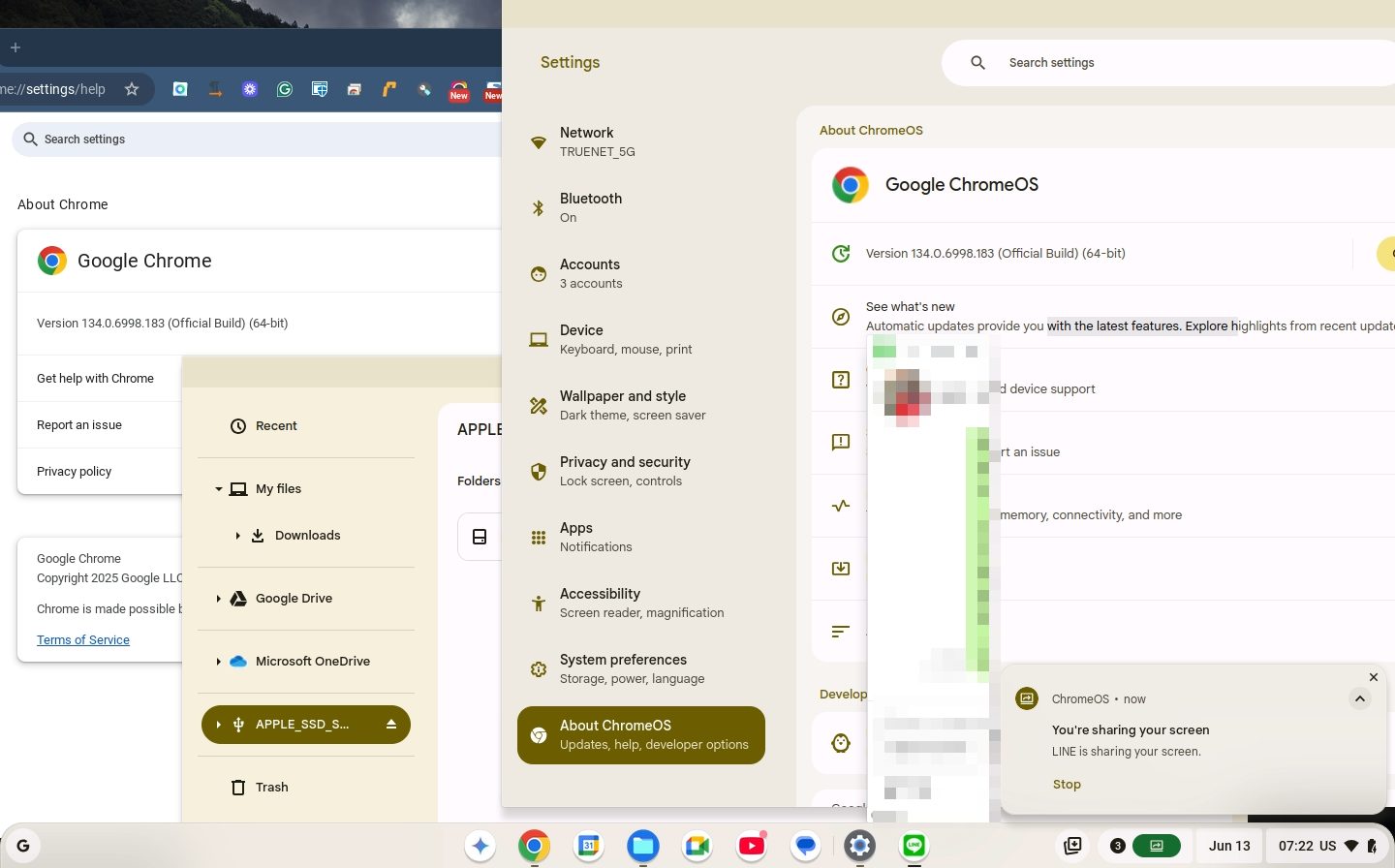This screenshot has width=1395, height=868.
Task: Click the additional details lines icon
Action: [841, 632]
